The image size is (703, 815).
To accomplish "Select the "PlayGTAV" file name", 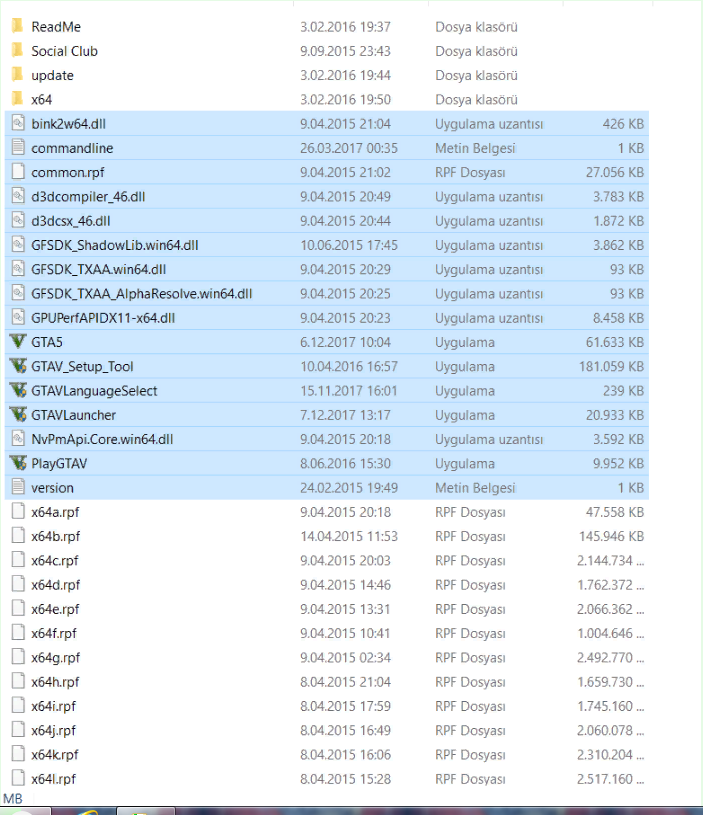I will point(59,464).
